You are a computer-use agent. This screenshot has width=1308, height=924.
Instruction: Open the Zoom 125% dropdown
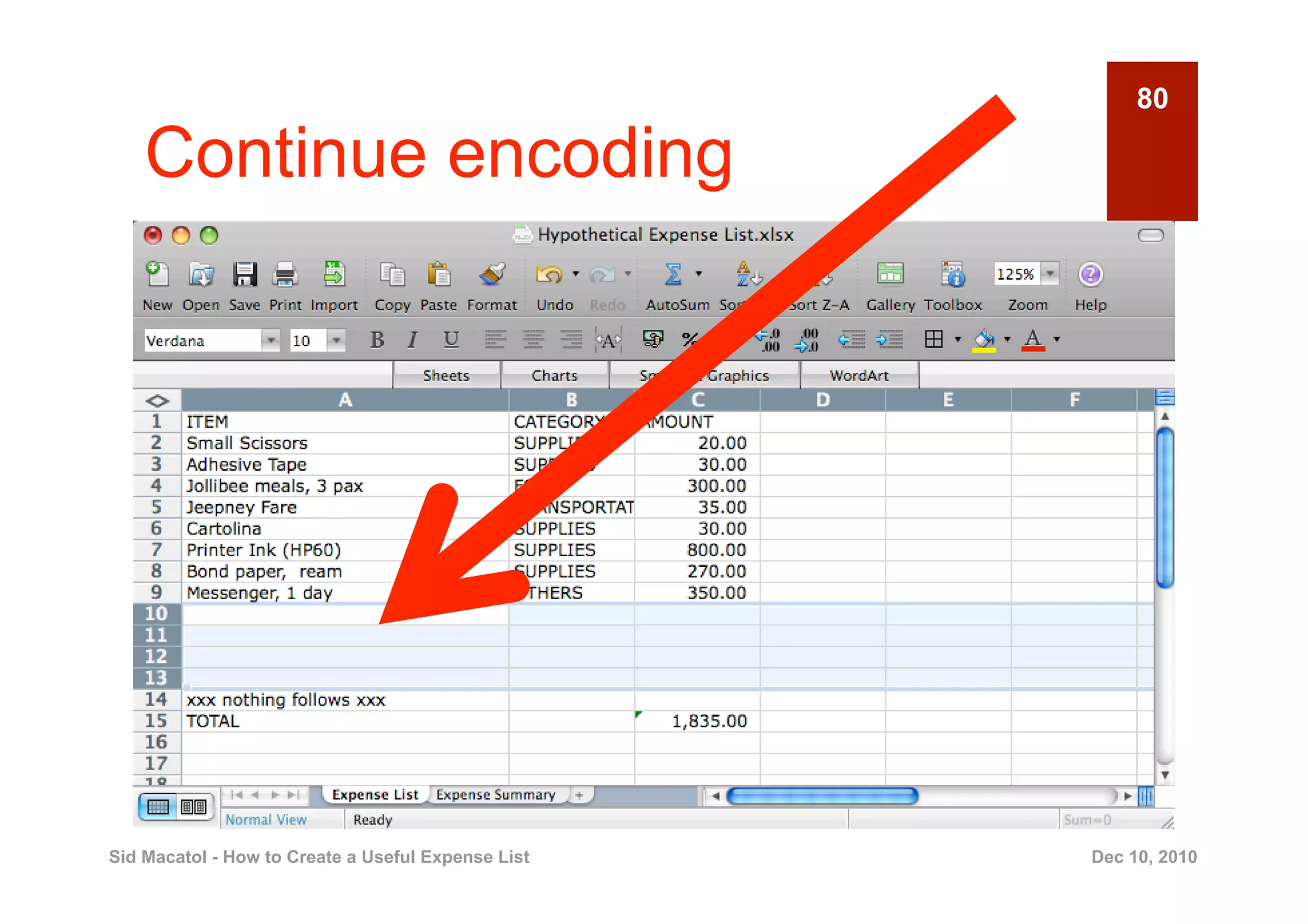[1049, 273]
